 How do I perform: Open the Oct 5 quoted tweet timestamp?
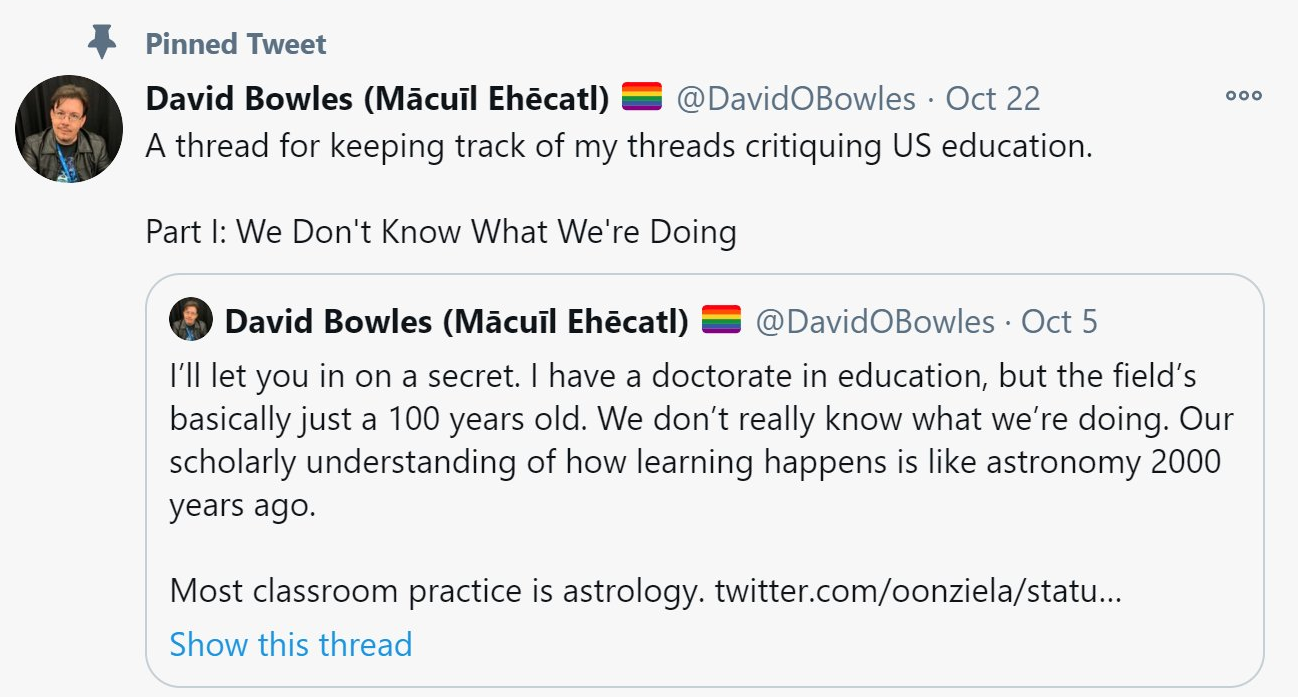coord(1060,321)
